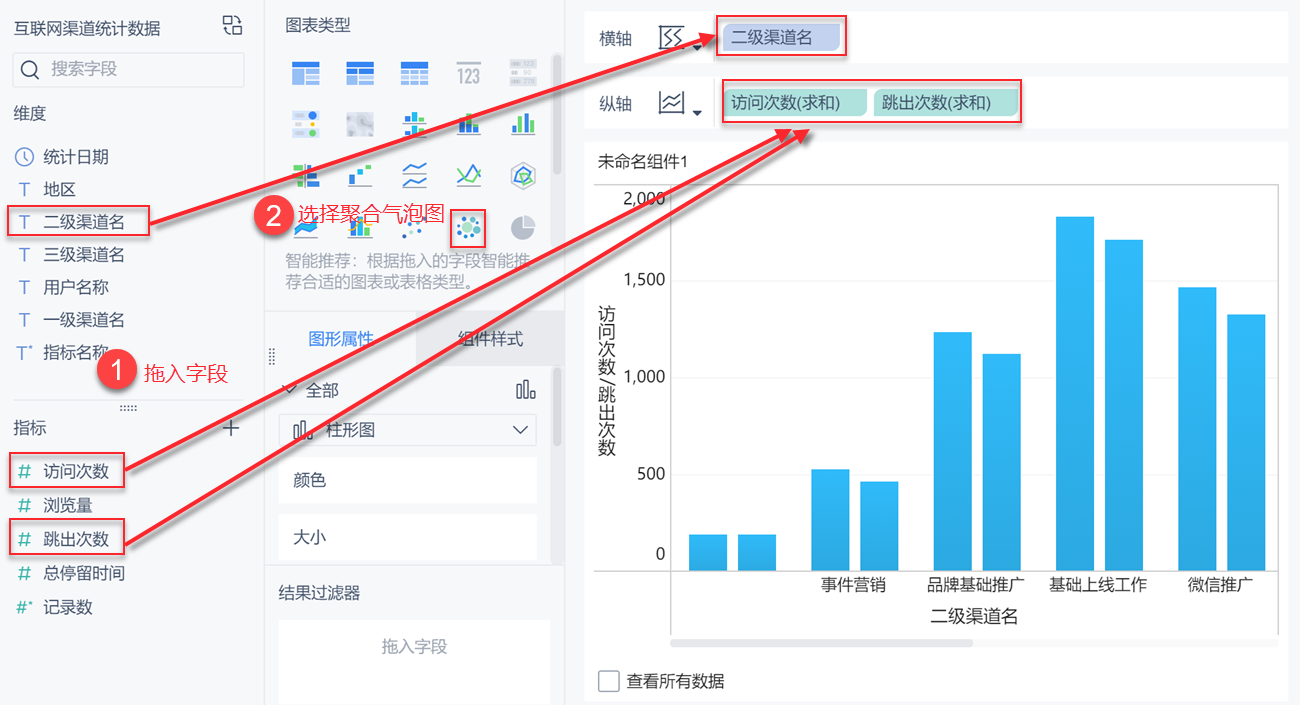Pick the radar chart type
Image resolution: width=1300 pixels, height=705 pixels.
point(522,176)
